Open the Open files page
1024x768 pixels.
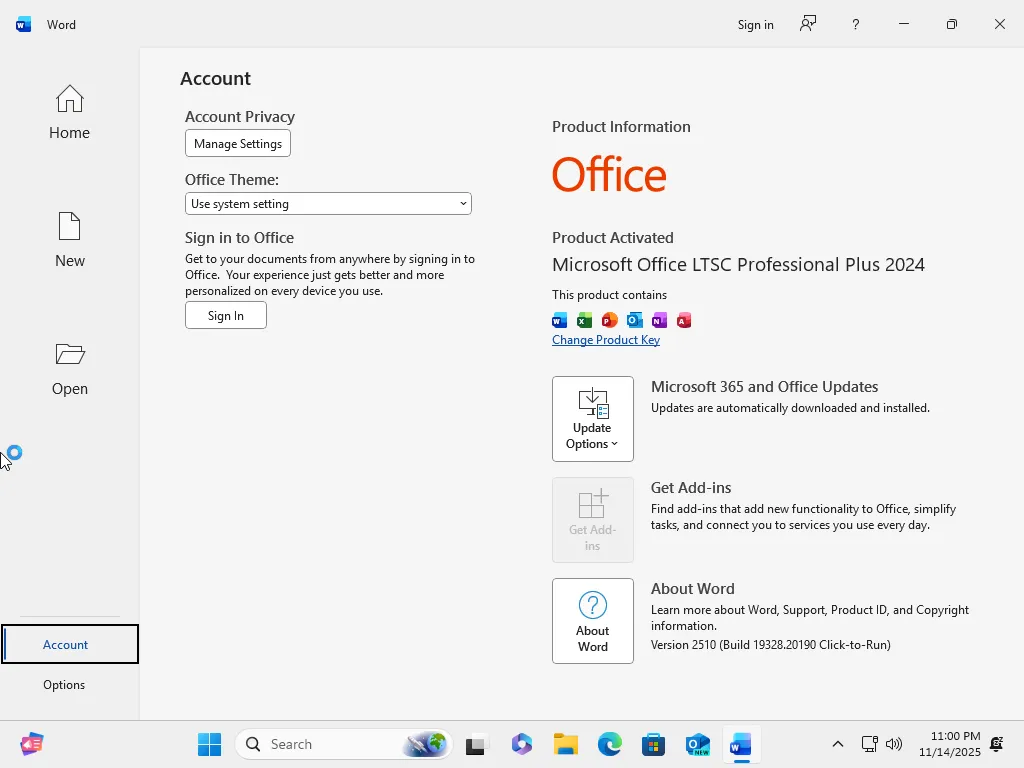(x=69, y=368)
